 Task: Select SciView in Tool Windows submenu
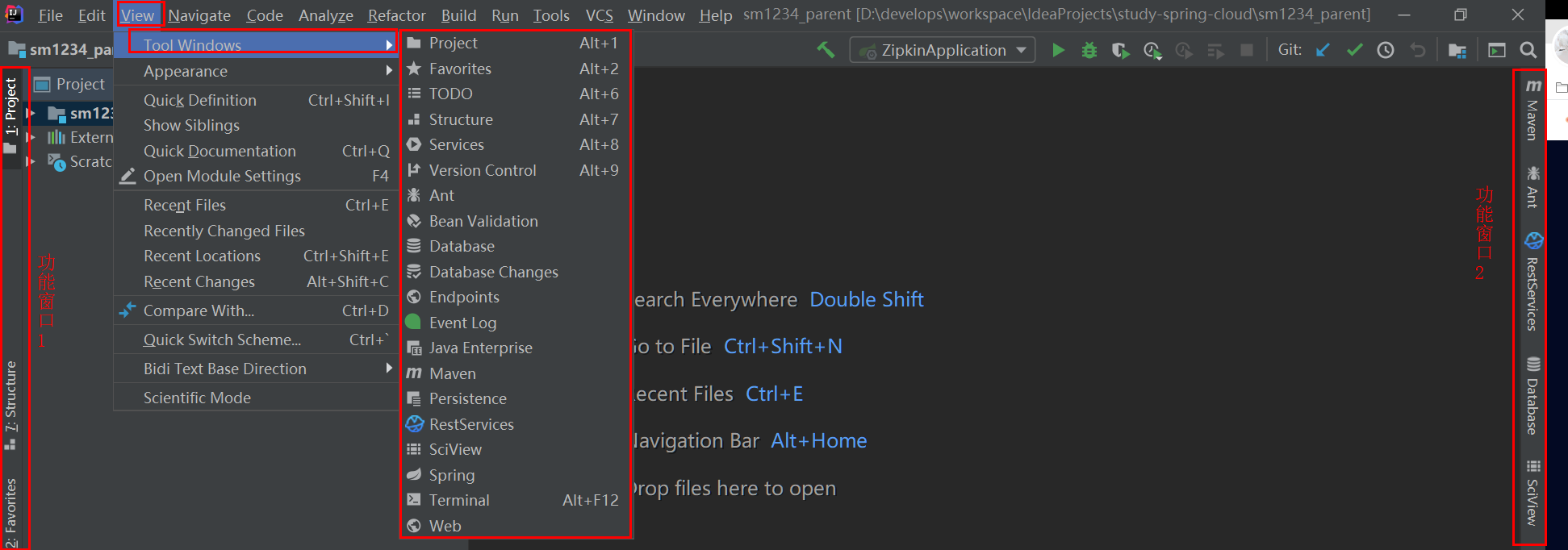[x=515, y=449]
